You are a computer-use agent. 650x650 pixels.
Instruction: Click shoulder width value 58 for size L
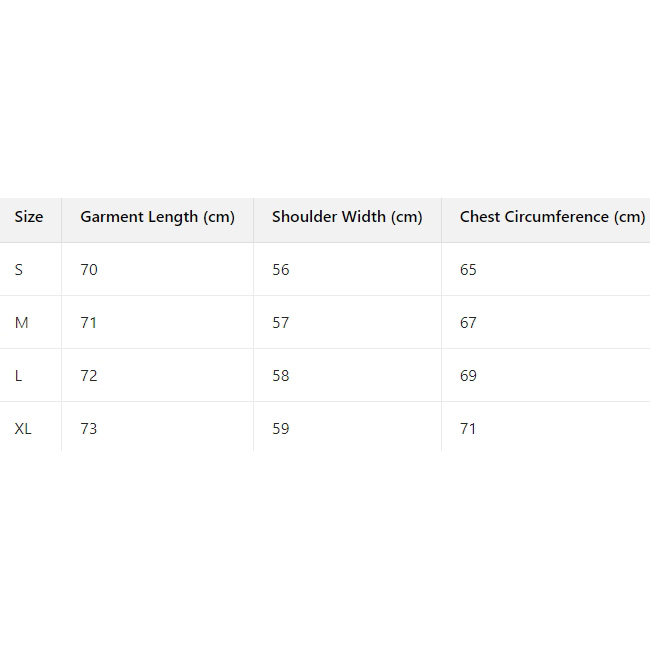(281, 376)
